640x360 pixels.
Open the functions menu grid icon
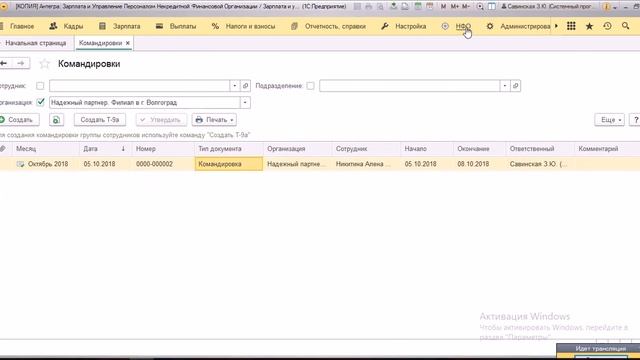[x=571, y=26]
